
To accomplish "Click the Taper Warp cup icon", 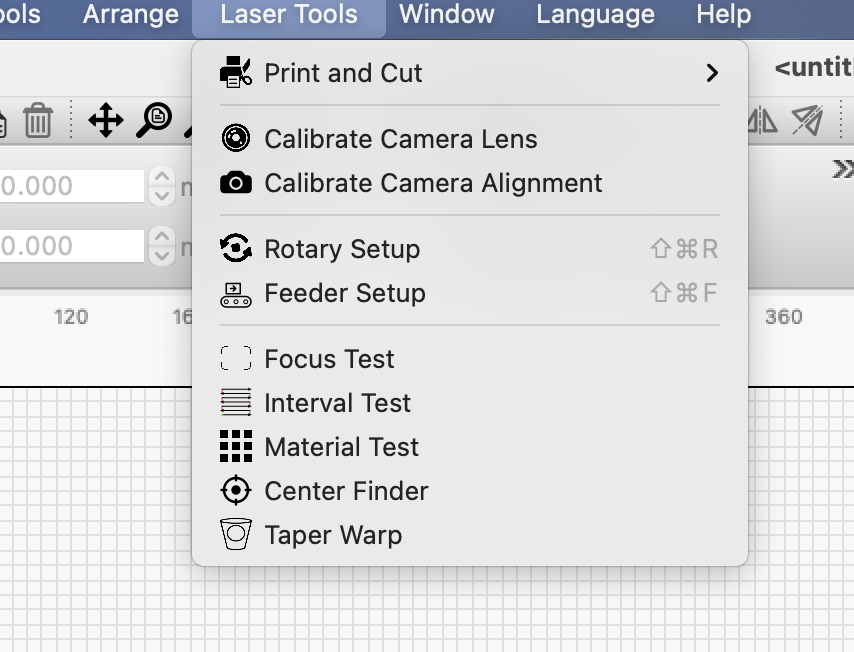I will point(236,535).
